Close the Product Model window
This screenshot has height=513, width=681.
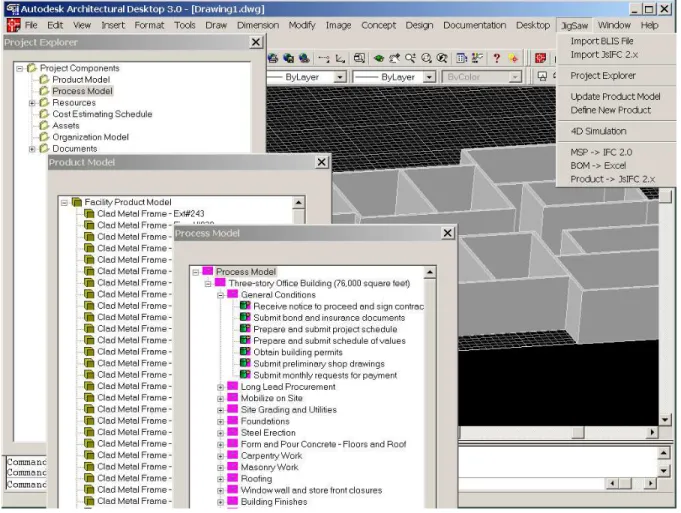point(321,162)
